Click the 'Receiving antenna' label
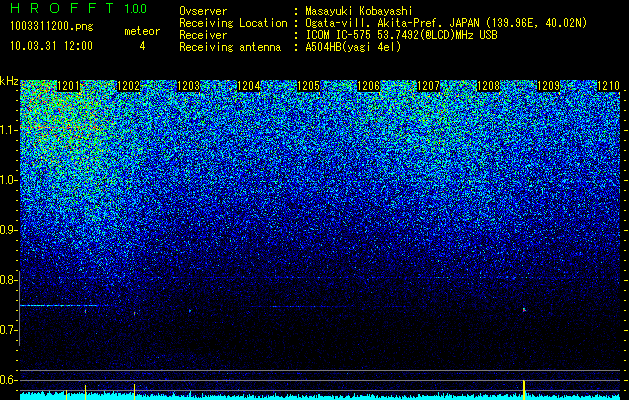This screenshot has height=400, width=629. tap(230, 47)
